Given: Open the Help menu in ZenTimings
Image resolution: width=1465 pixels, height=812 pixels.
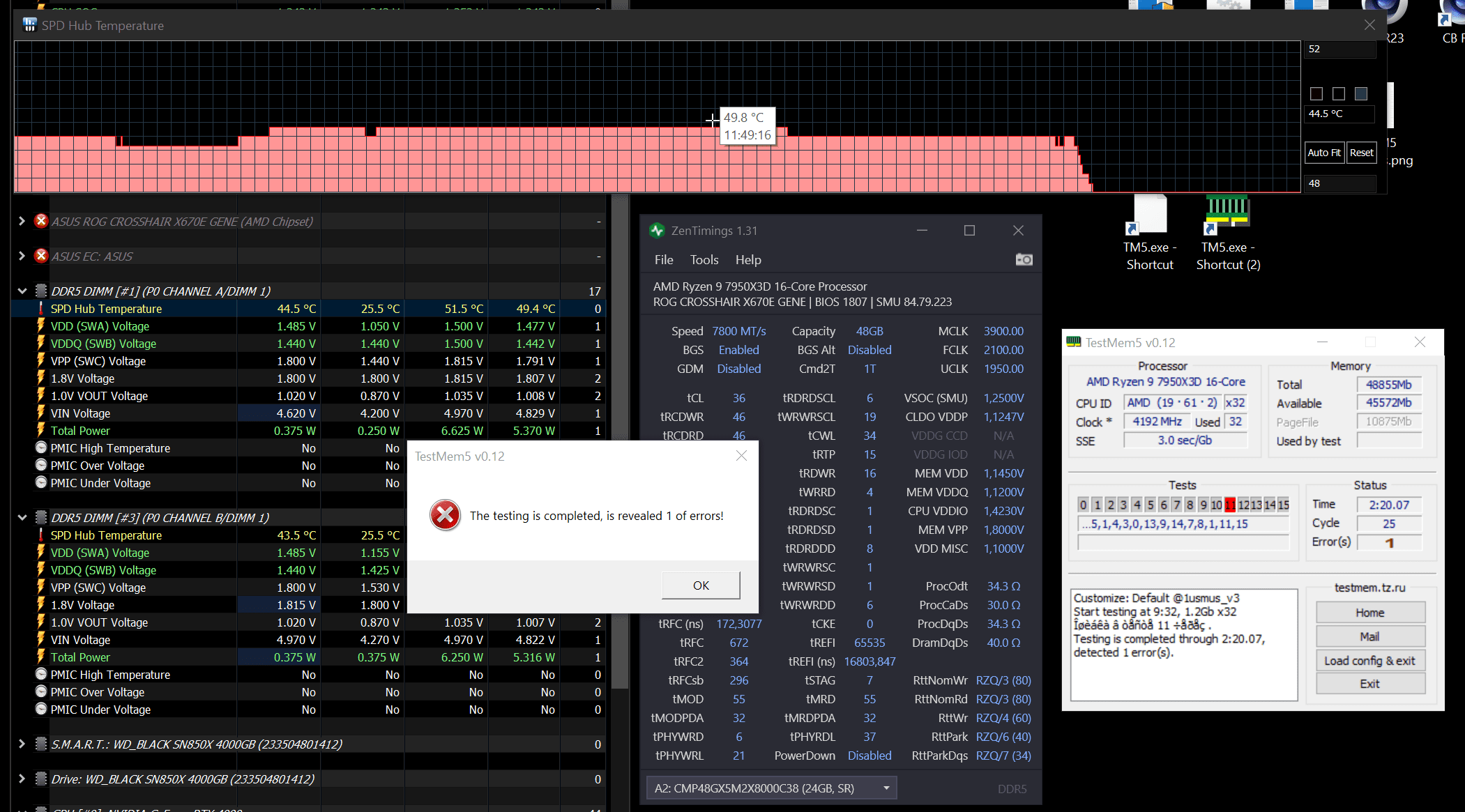Looking at the screenshot, I should tap(748, 259).
